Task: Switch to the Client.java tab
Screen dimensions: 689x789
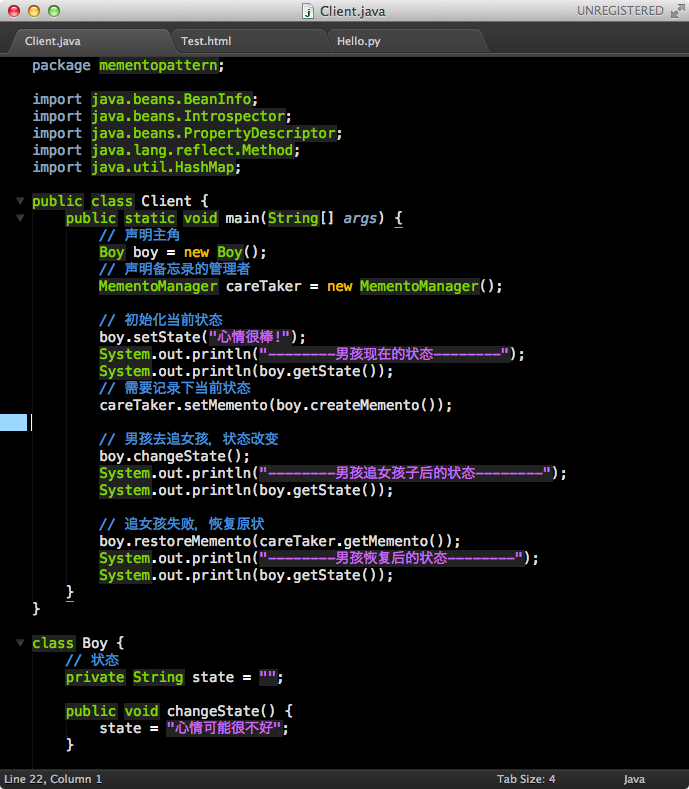Action: pos(53,41)
